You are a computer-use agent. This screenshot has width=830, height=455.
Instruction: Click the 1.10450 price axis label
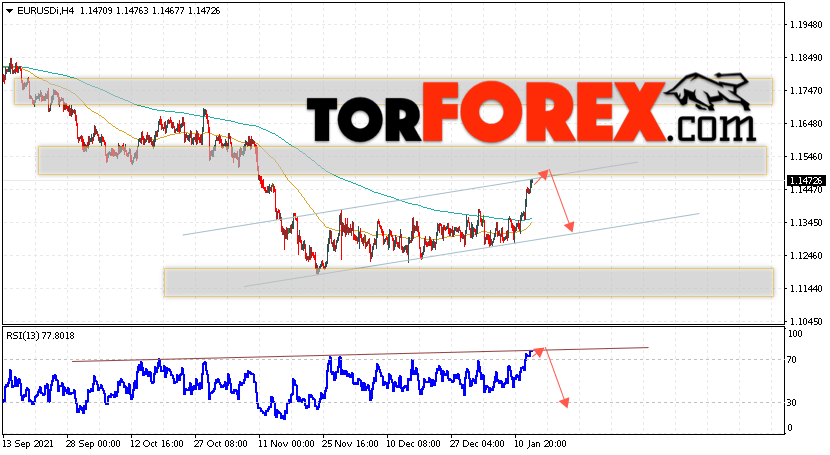[806, 321]
